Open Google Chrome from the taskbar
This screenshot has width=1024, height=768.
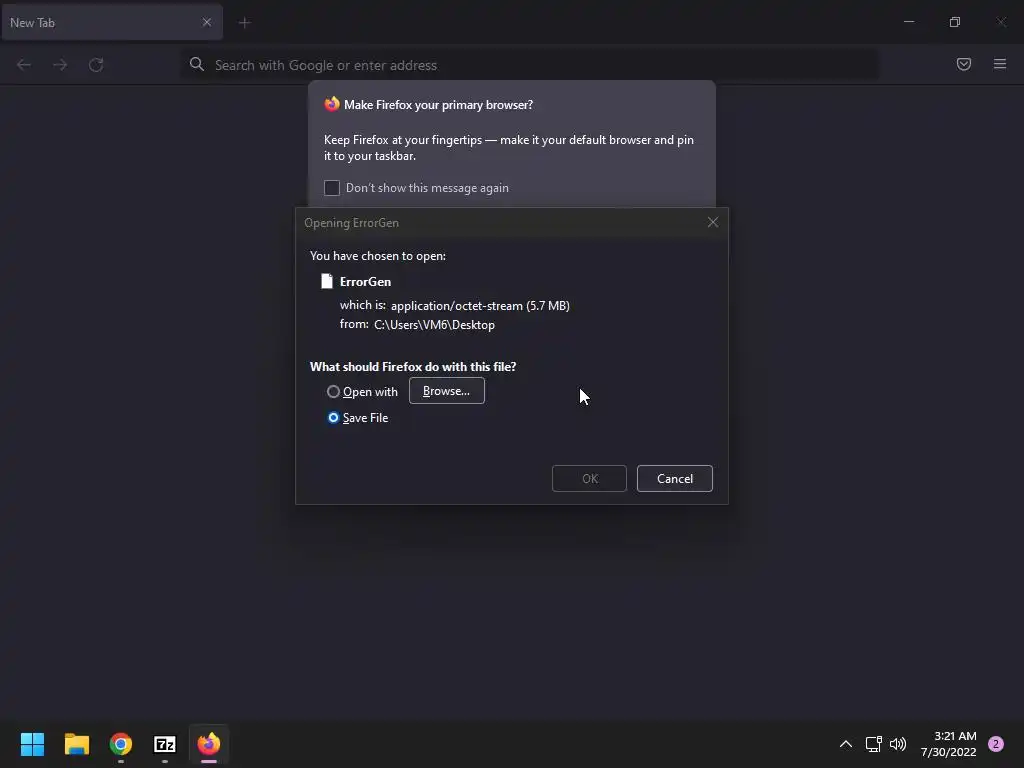click(x=121, y=744)
